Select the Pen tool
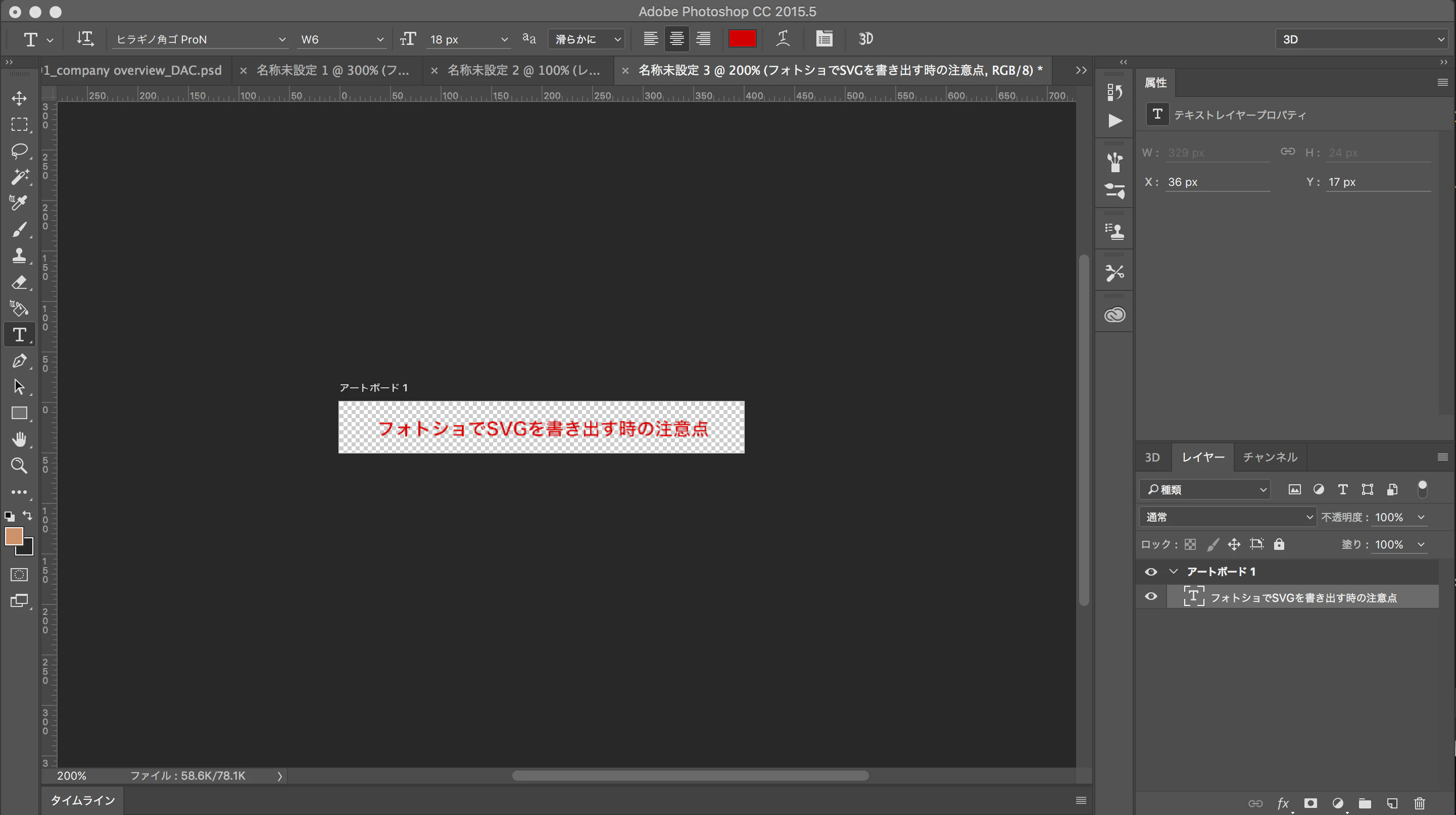1456x815 pixels. tap(19, 361)
